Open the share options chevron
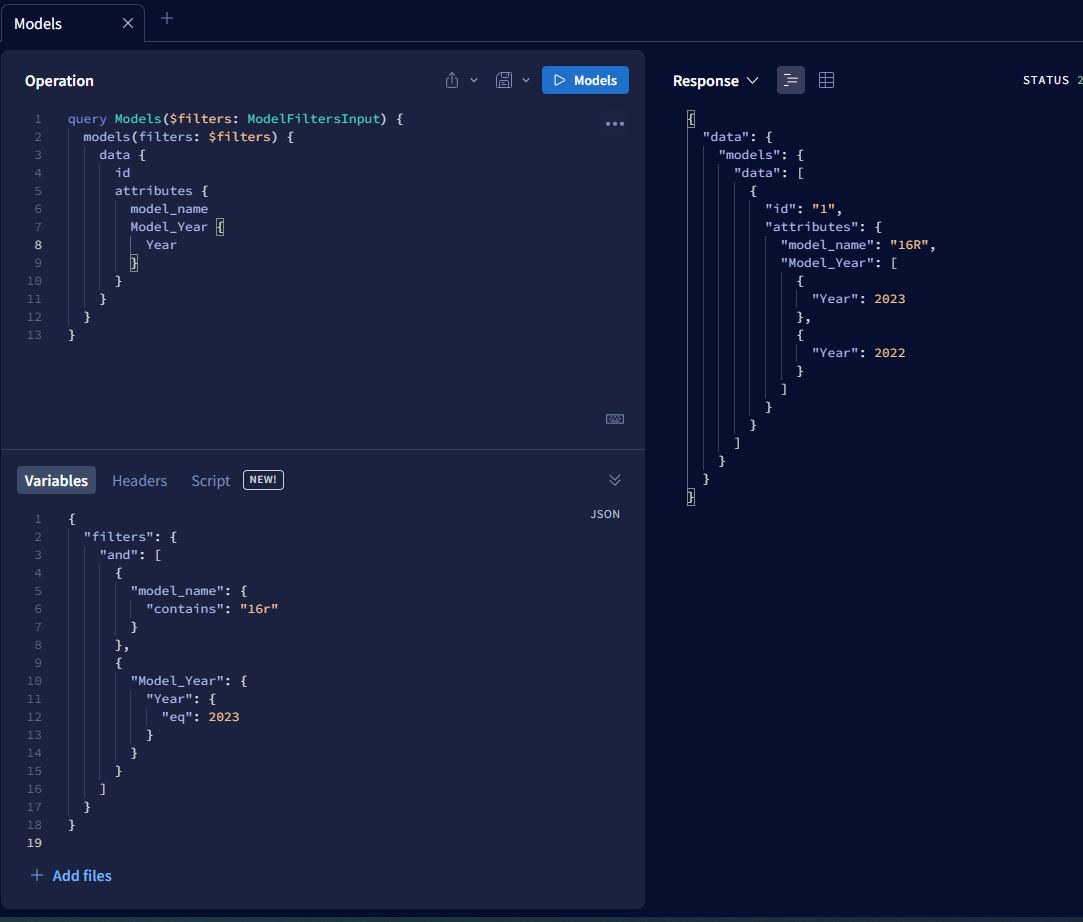The image size is (1083, 922). click(475, 80)
